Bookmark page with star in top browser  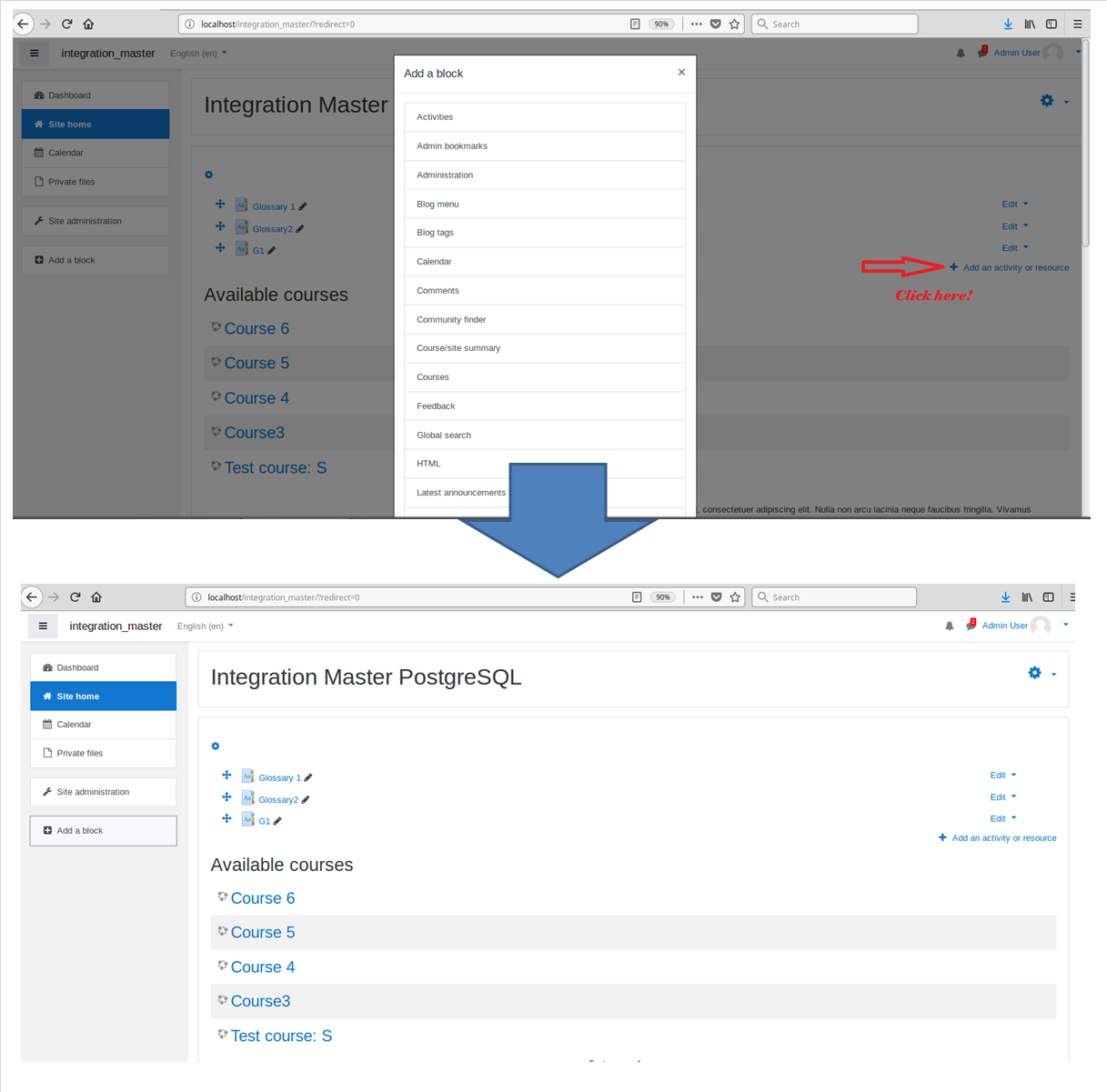pos(735,24)
